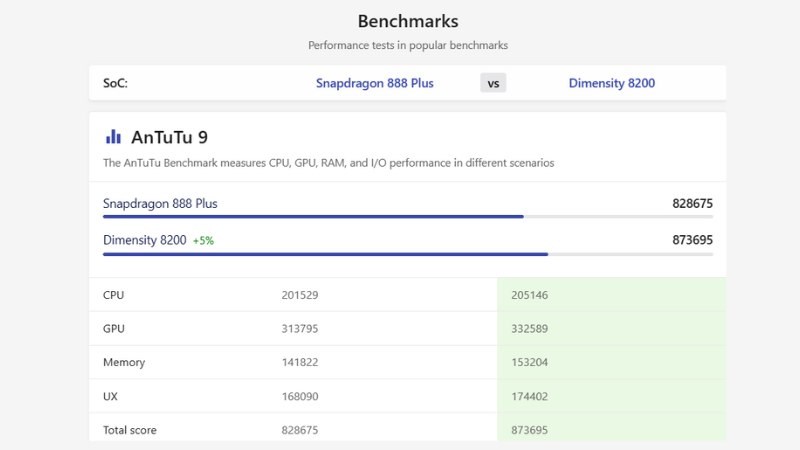The width and height of the screenshot is (800, 450).
Task: Select the Memory row label
Action: (x=124, y=363)
